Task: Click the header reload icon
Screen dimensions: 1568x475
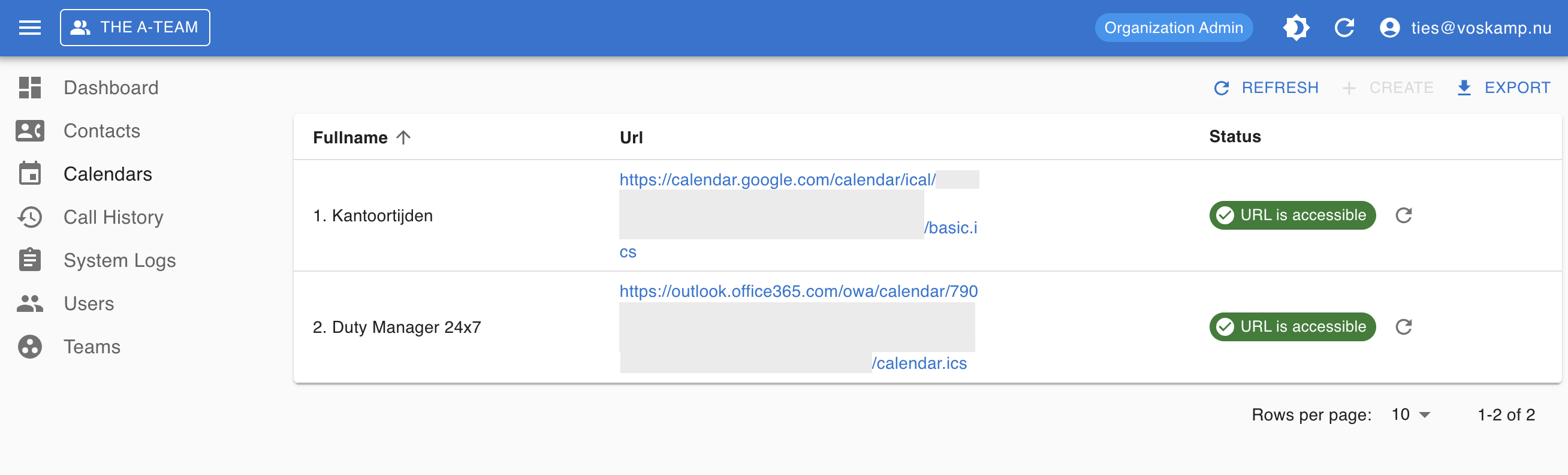Action: point(1344,28)
